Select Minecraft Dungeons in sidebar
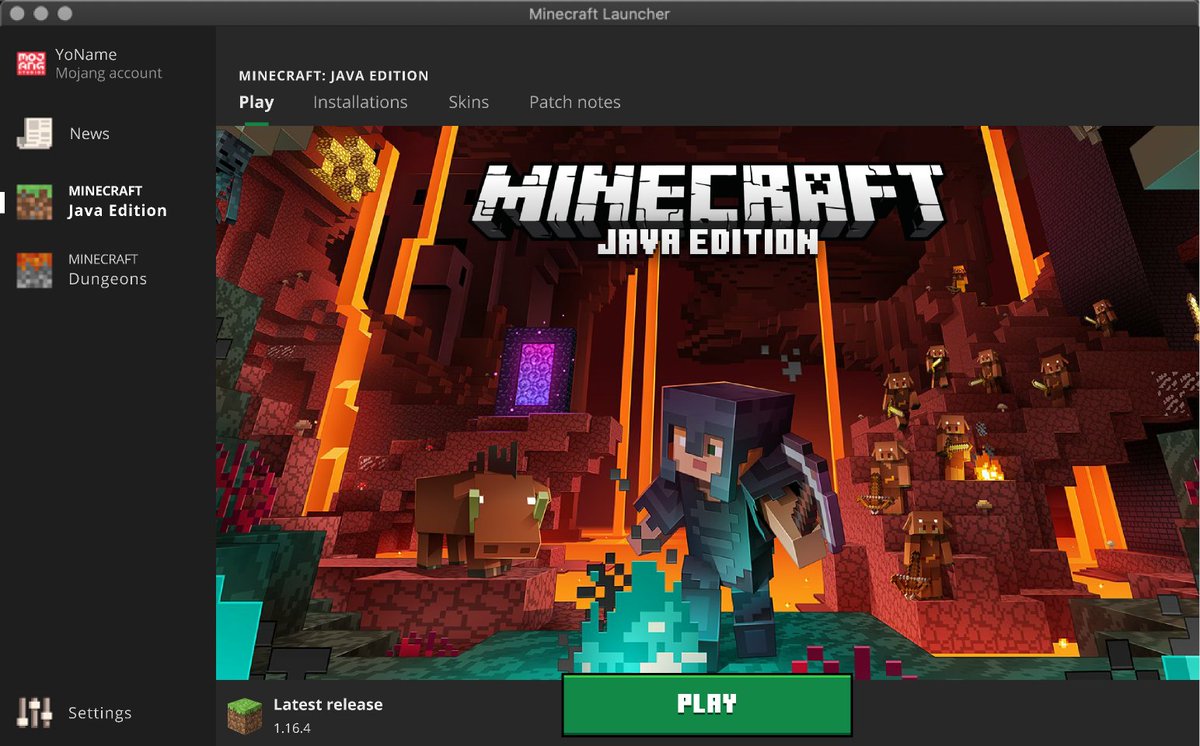Image resolution: width=1200 pixels, height=746 pixels. click(107, 269)
